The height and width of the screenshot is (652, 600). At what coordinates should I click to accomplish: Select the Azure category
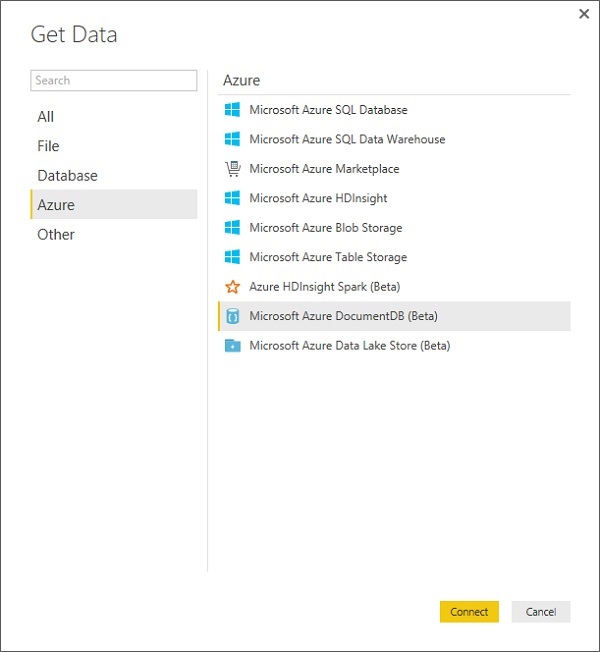56,205
